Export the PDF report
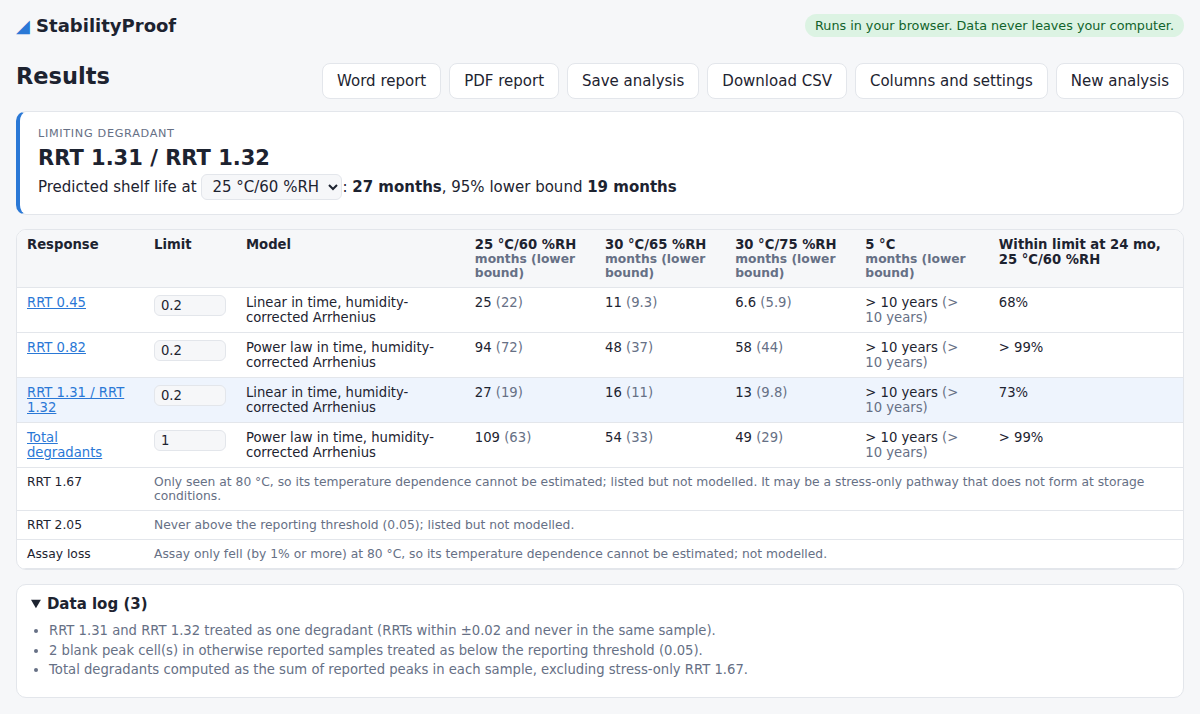The height and width of the screenshot is (714, 1200). [x=504, y=81]
